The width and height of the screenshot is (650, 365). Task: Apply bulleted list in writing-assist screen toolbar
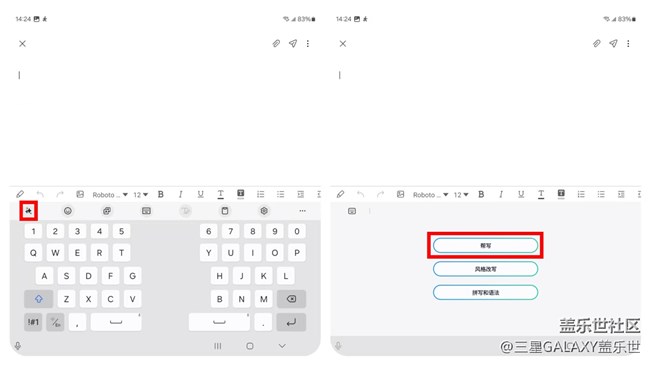pos(601,194)
